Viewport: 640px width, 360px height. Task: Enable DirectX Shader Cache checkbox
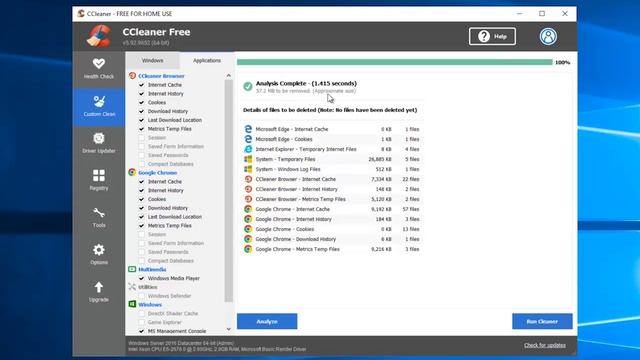142,313
